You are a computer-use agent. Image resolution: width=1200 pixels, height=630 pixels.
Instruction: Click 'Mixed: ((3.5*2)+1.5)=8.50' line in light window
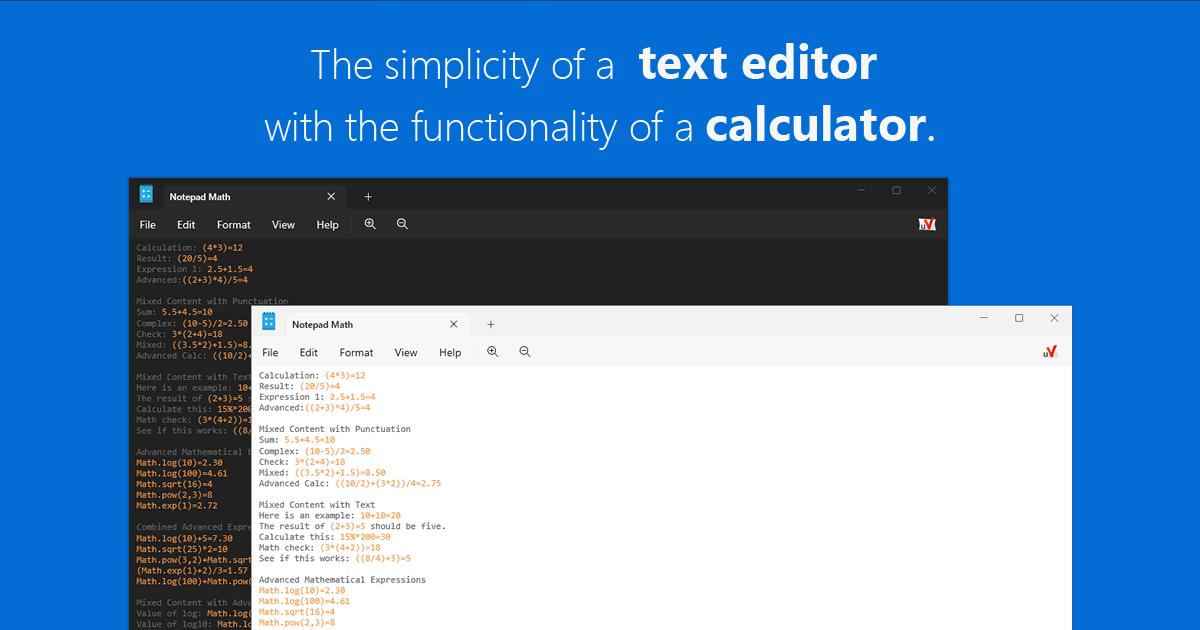[x=322, y=473]
